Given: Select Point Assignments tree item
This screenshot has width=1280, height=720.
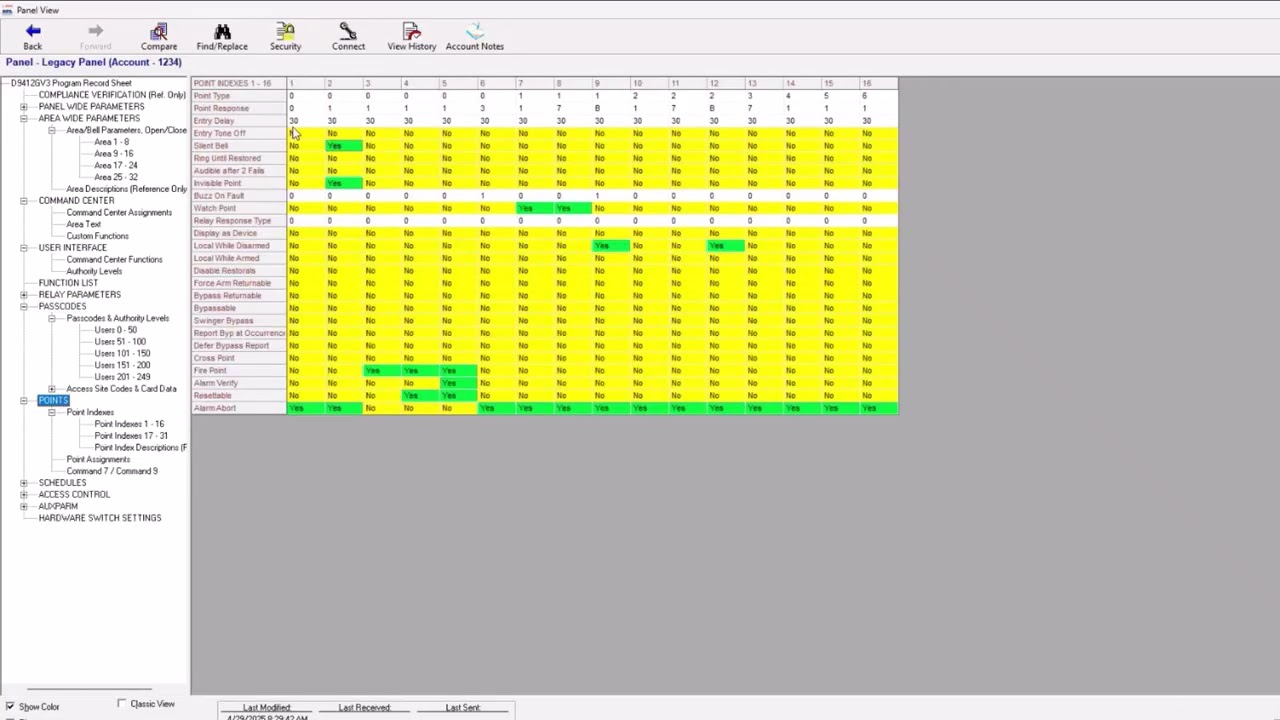Looking at the screenshot, I should point(98,460).
